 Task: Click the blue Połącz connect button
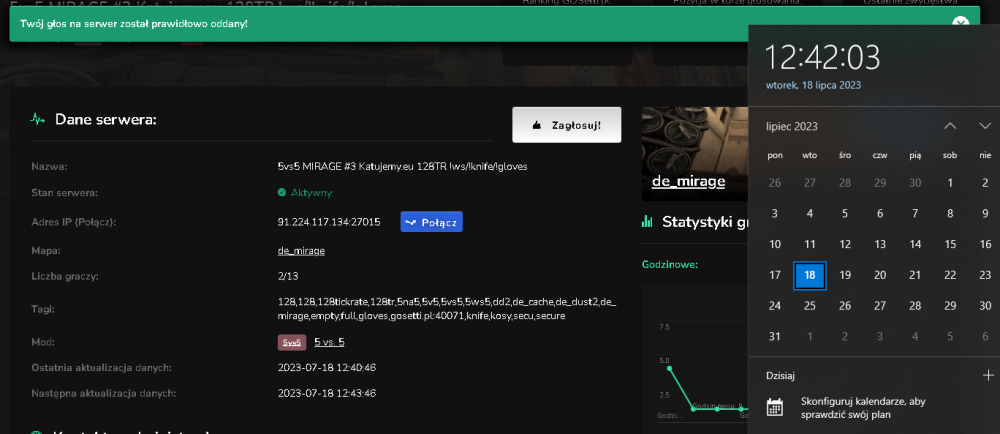[431, 222]
